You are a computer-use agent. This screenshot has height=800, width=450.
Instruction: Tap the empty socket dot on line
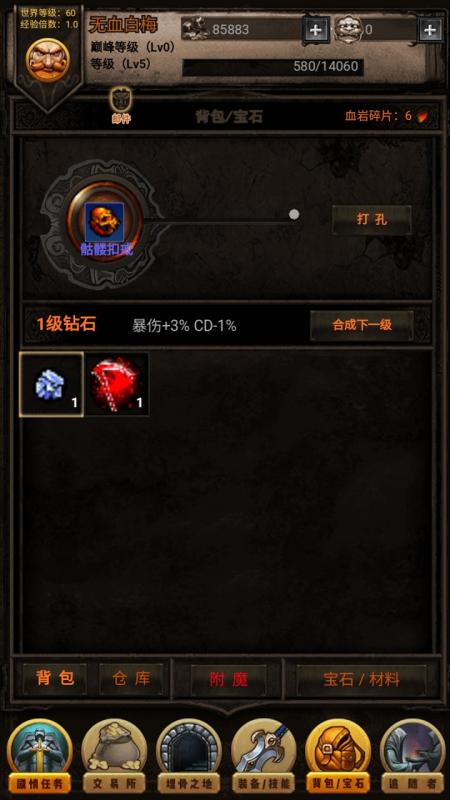click(x=294, y=214)
